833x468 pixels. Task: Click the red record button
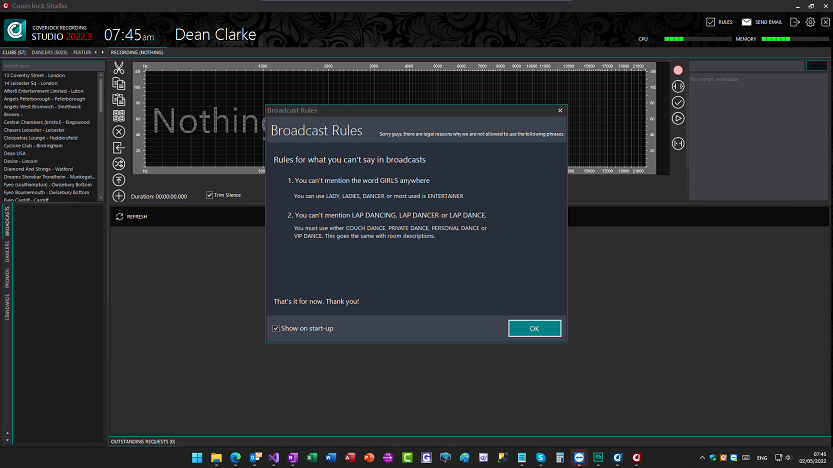point(678,70)
